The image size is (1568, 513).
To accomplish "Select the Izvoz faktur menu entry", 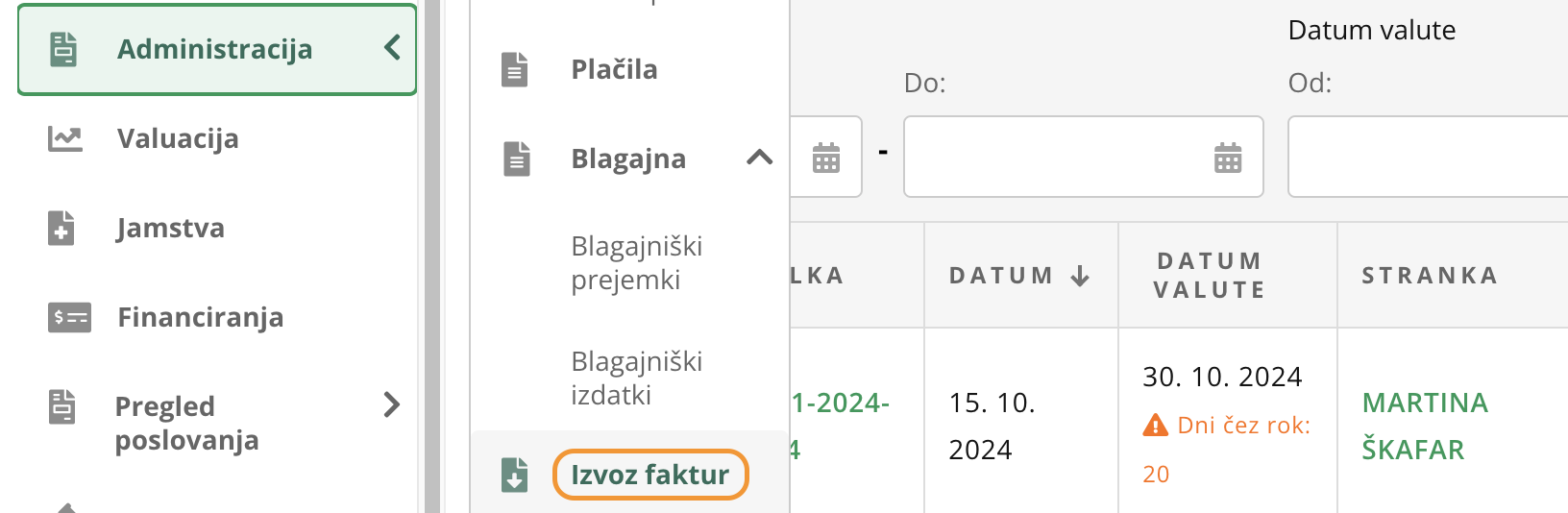I will tap(650, 475).
